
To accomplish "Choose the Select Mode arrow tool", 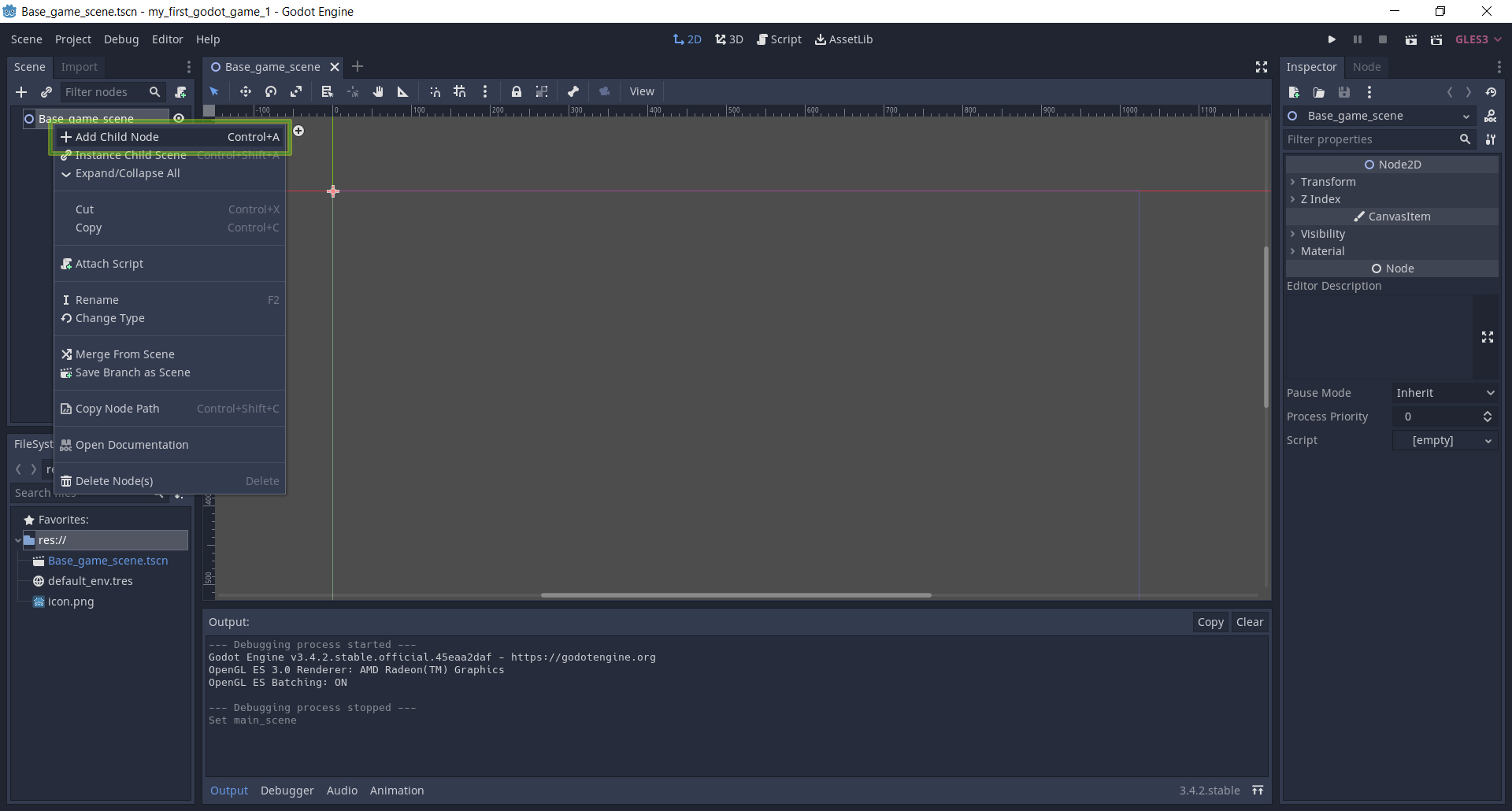I will click(214, 91).
